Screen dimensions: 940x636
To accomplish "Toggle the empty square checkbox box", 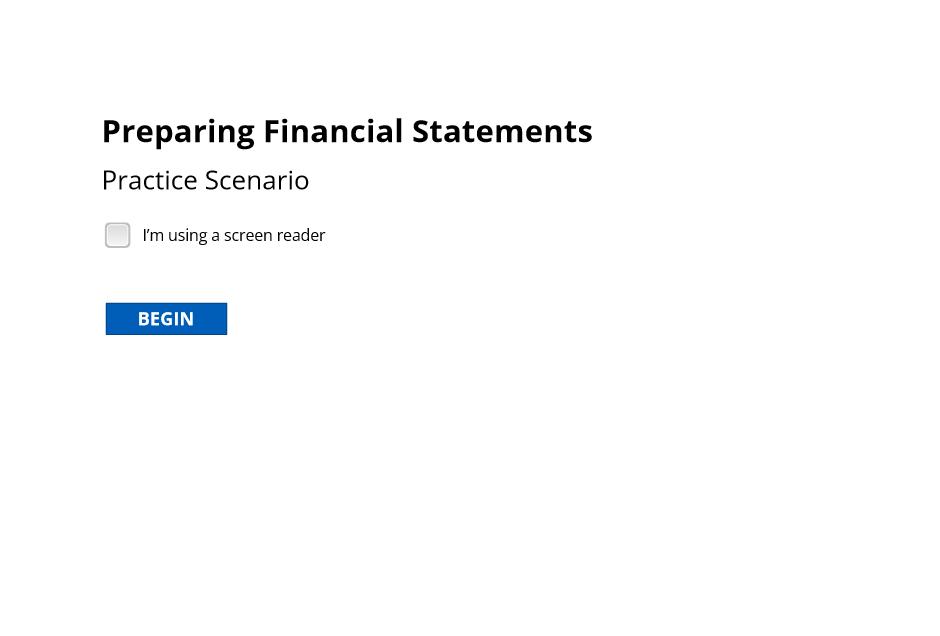I will 118,235.
